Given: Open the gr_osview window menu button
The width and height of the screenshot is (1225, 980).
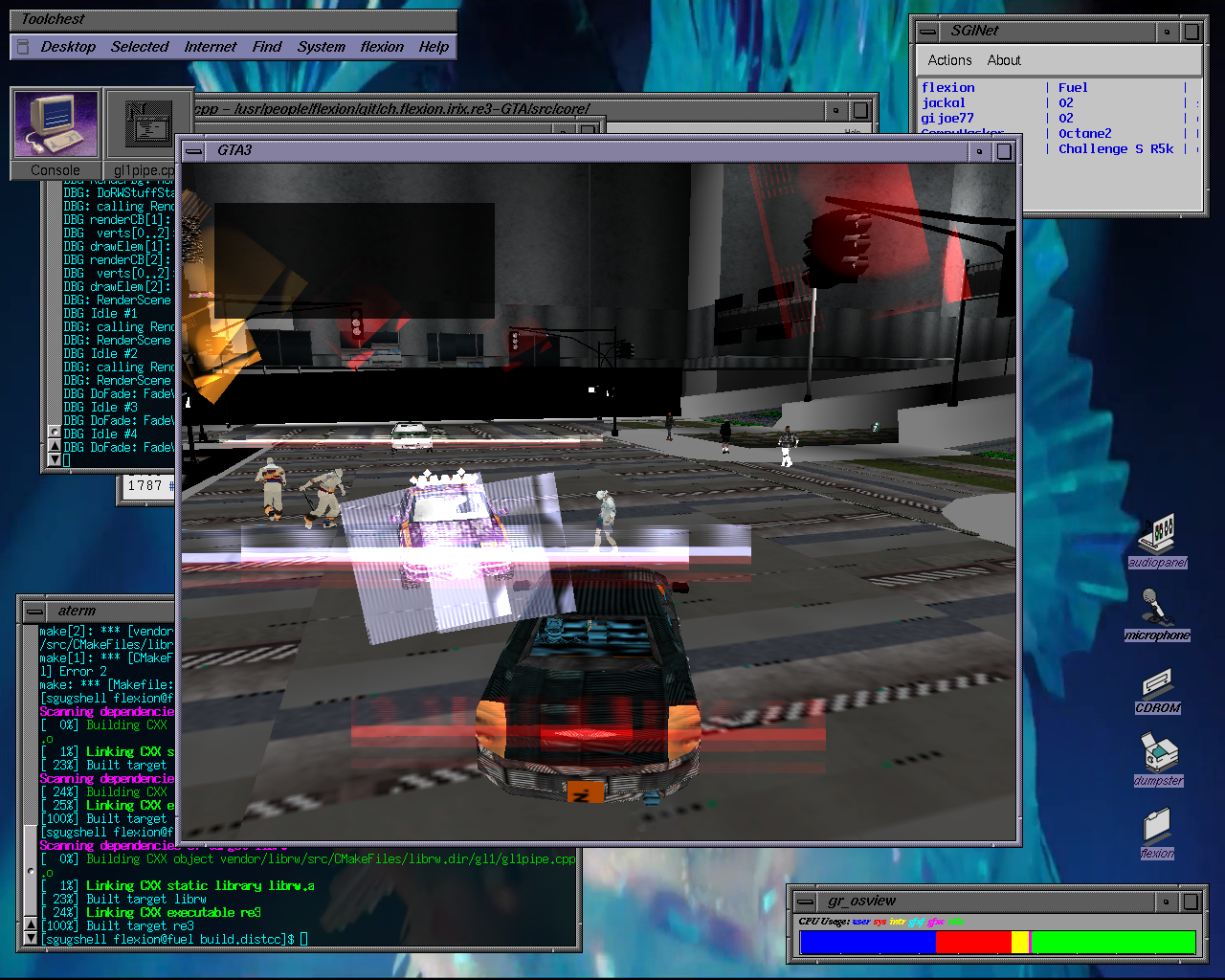Looking at the screenshot, I should pyautogui.click(x=806, y=902).
